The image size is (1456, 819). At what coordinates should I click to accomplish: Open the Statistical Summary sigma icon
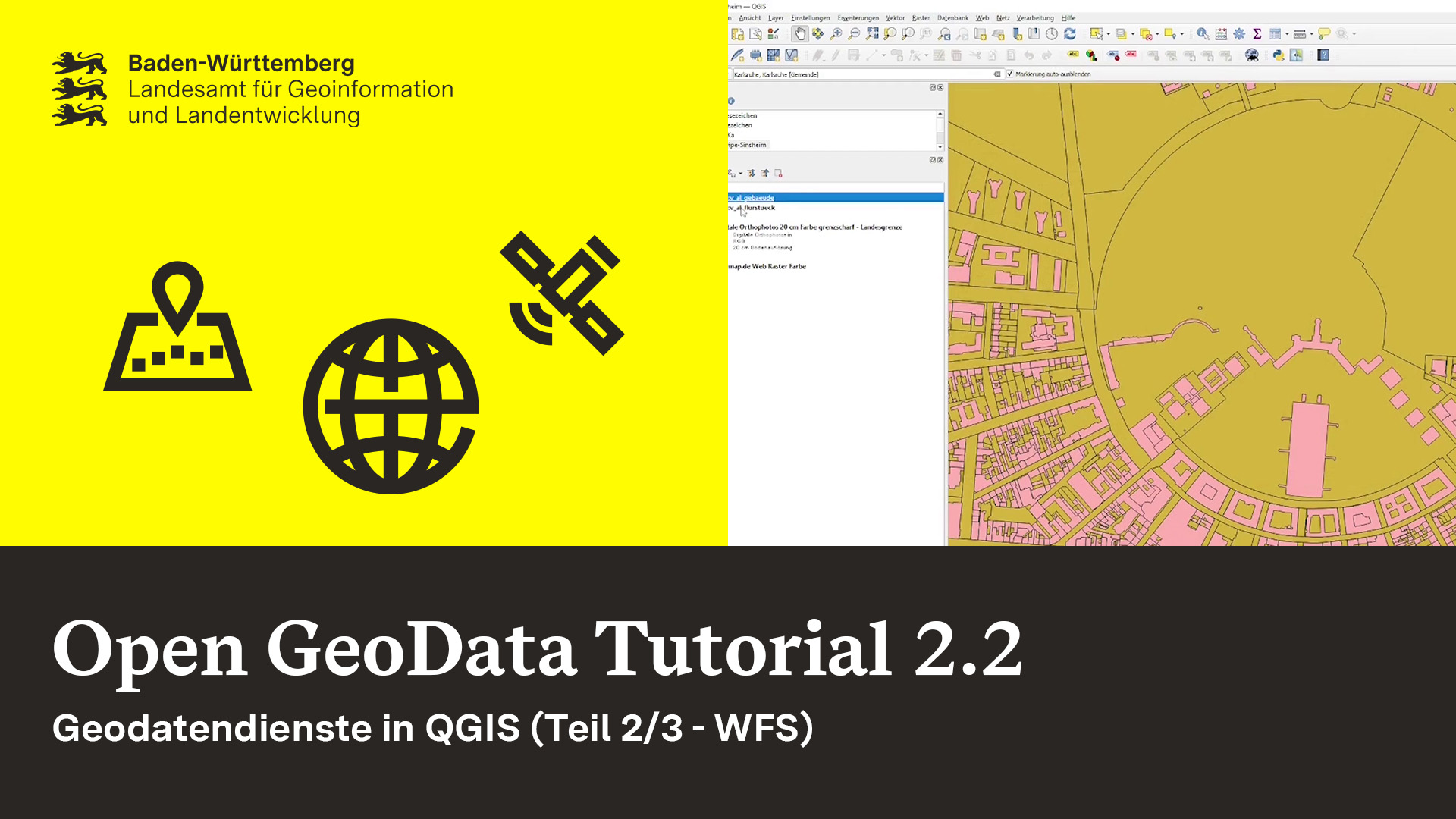coord(1256,34)
